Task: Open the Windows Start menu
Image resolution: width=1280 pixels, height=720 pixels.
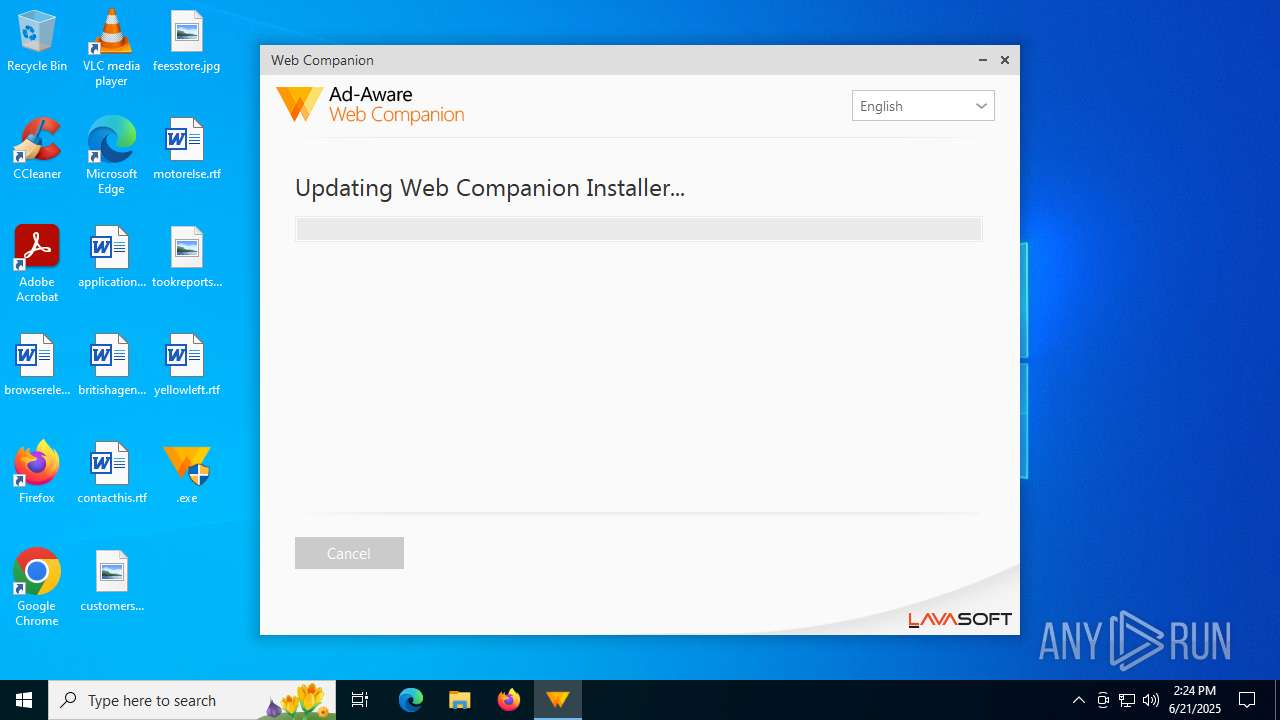Action: [x=24, y=700]
